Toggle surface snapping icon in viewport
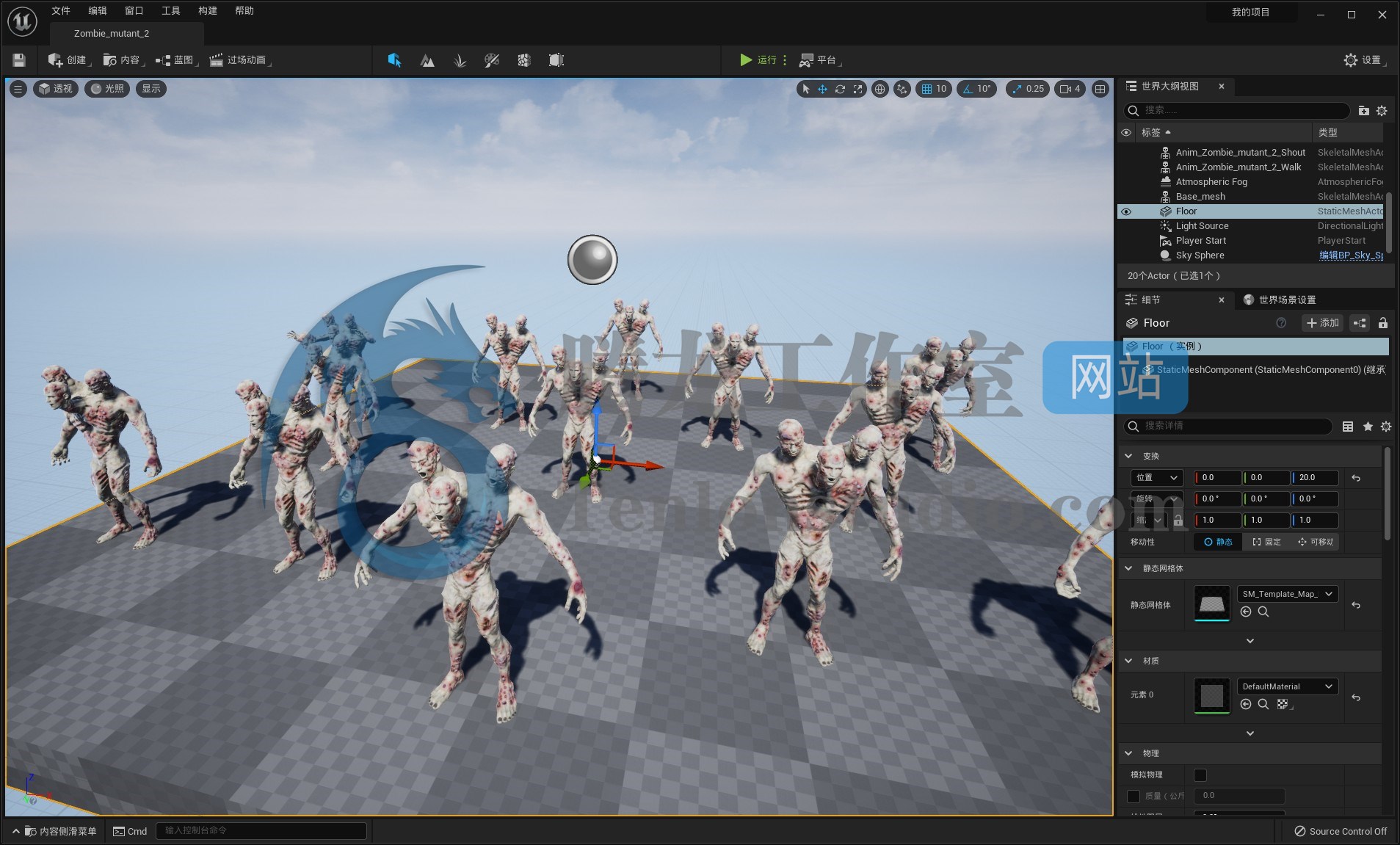The height and width of the screenshot is (845, 1400). (x=902, y=89)
